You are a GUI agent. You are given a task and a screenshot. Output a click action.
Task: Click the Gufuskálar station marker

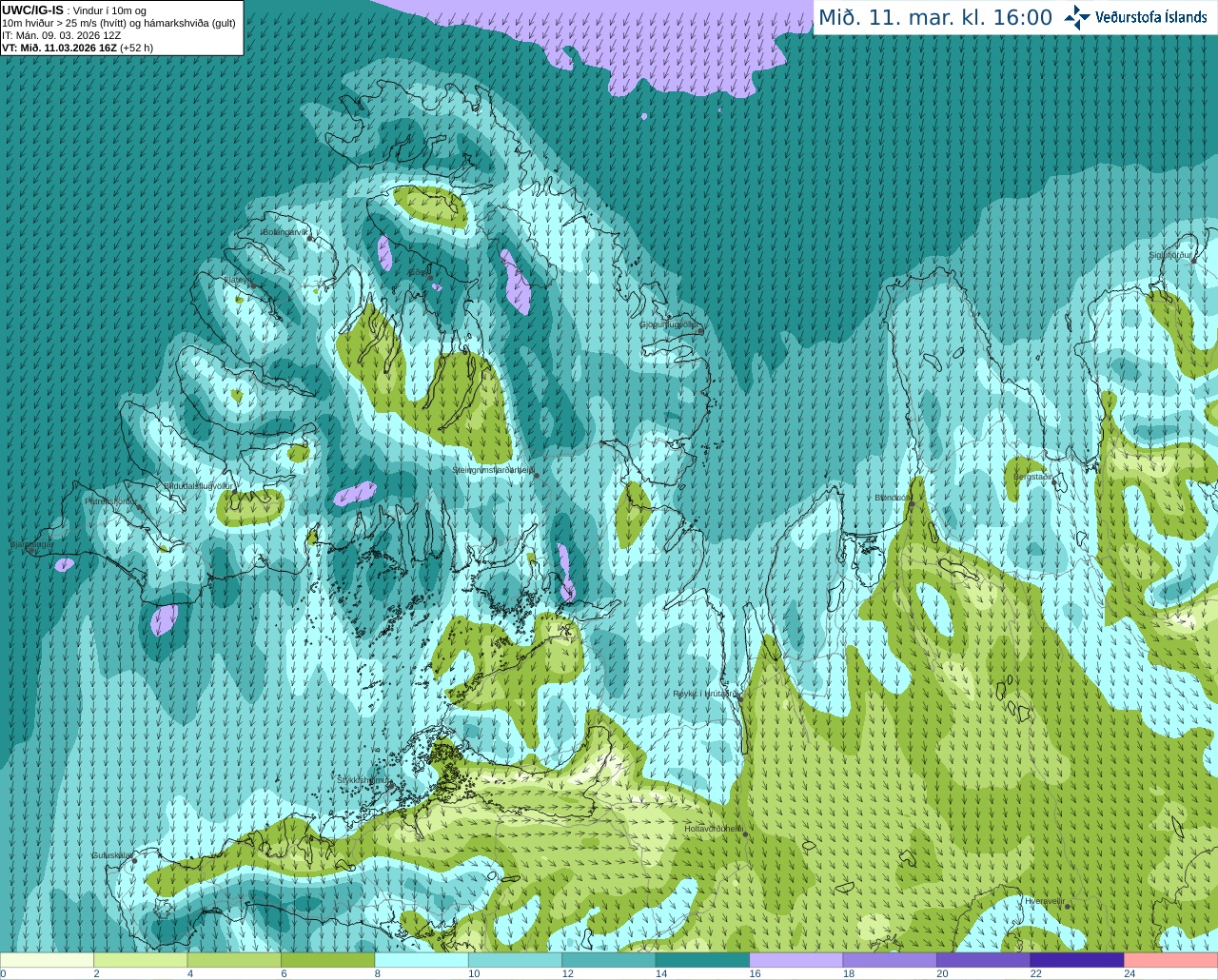134,861
